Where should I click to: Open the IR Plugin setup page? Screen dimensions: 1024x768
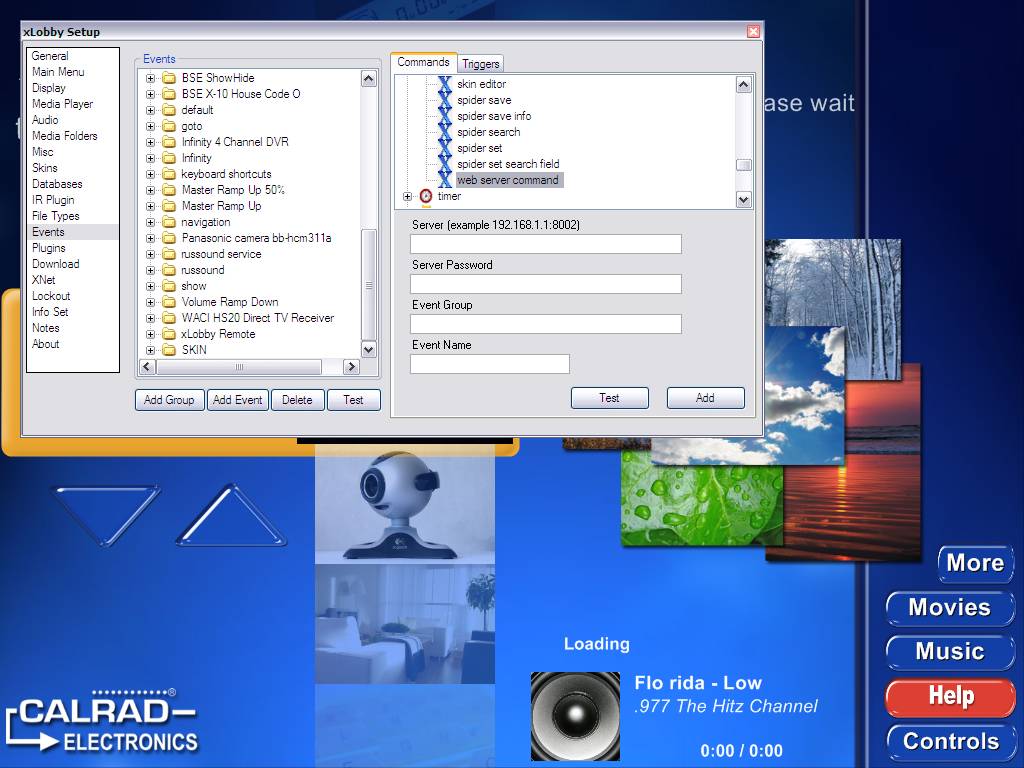click(x=53, y=200)
